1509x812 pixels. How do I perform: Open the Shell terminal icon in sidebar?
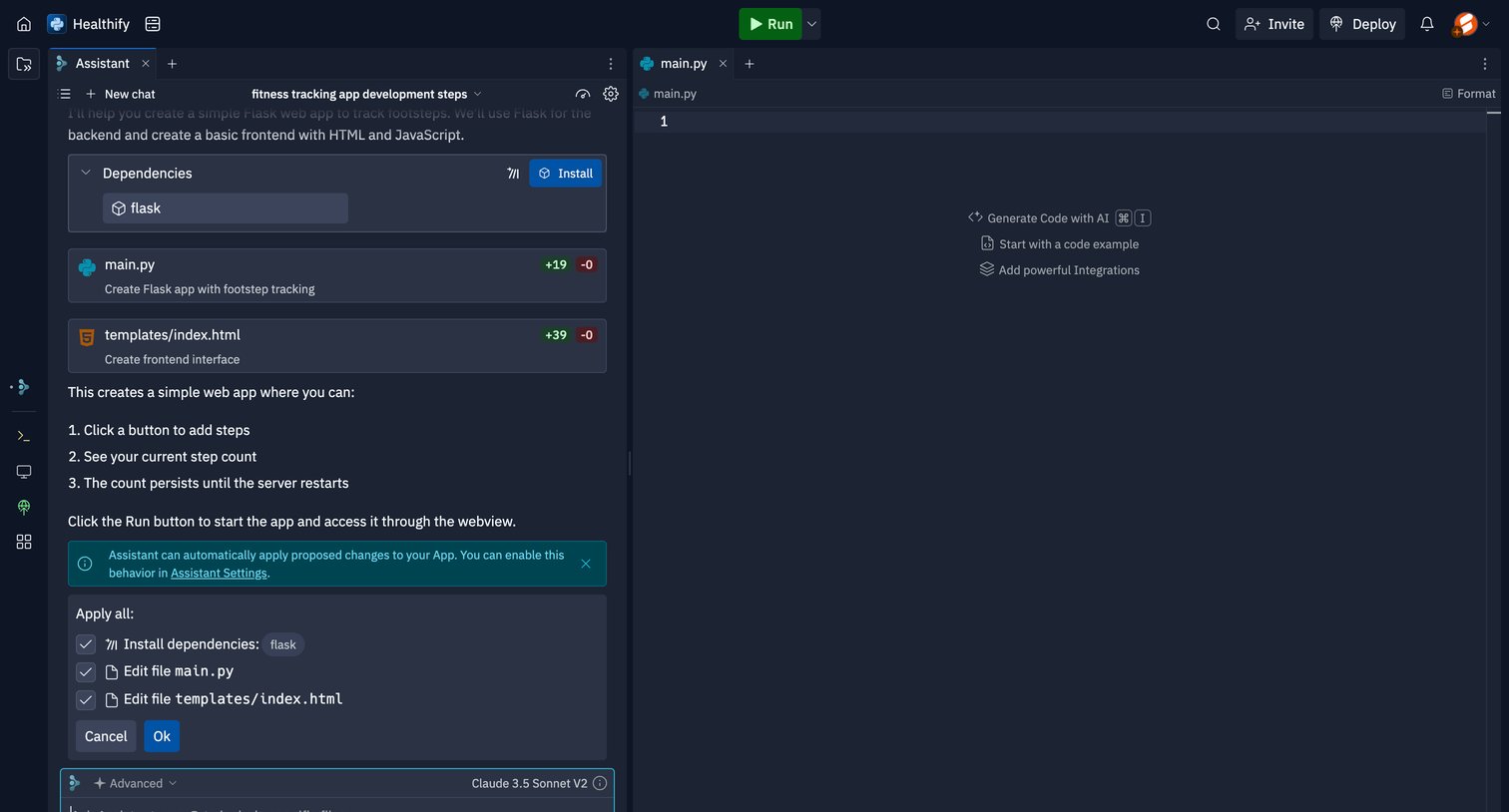24,436
